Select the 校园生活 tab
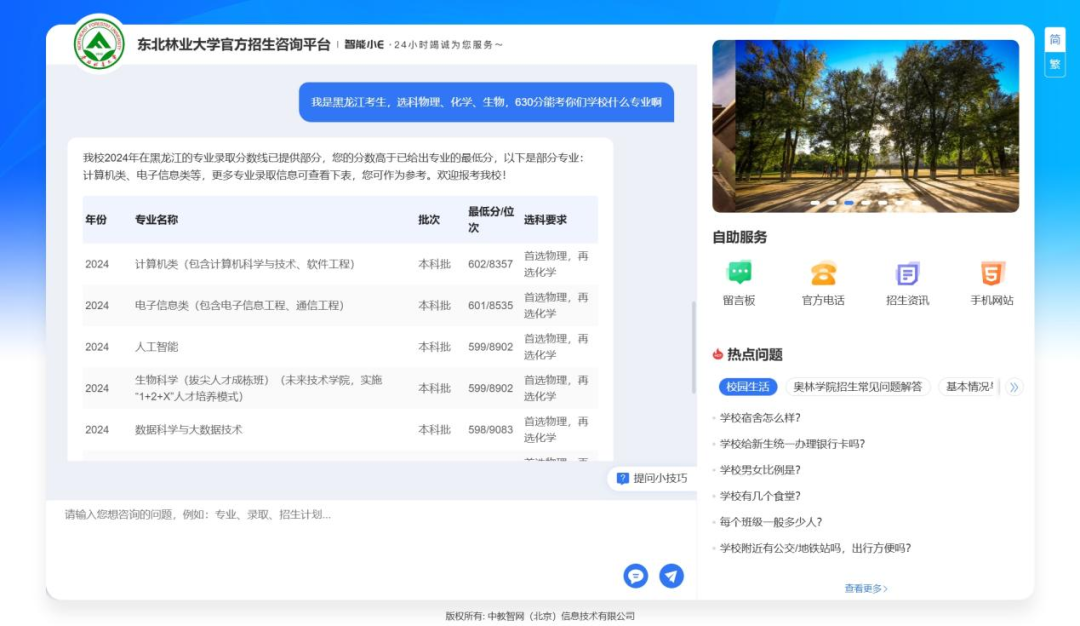This screenshot has width=1080, height=626. pyautogui.click(x=748, y=387)
